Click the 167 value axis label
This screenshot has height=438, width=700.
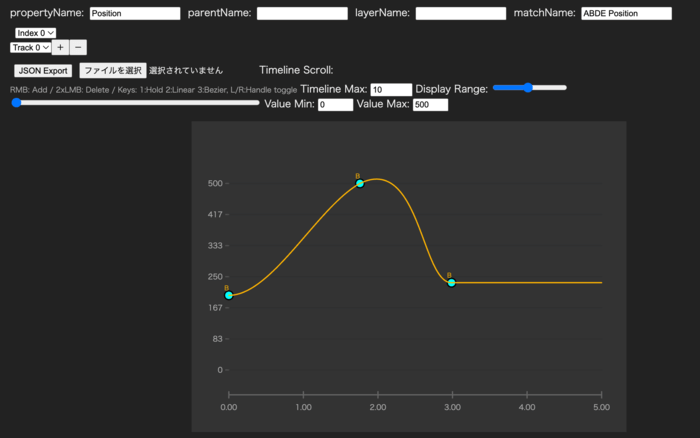[215, 308]
